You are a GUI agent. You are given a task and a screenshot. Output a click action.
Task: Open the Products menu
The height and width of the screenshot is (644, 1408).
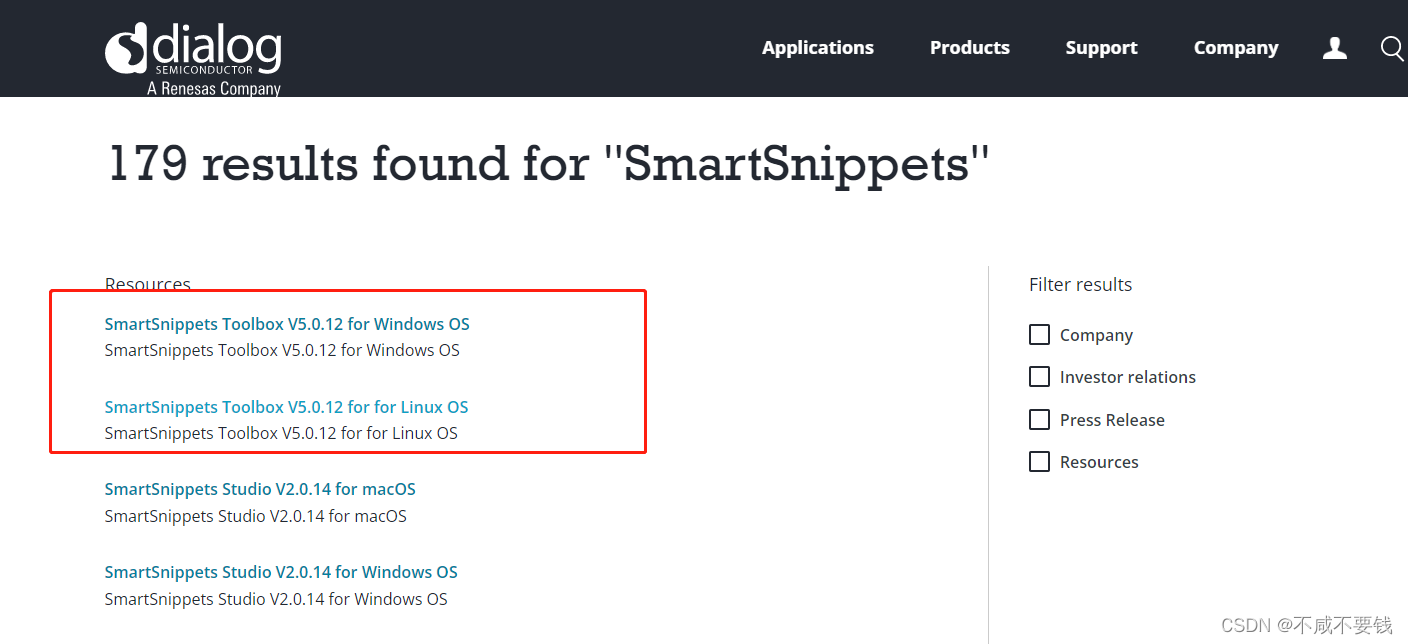coord(969,48)
